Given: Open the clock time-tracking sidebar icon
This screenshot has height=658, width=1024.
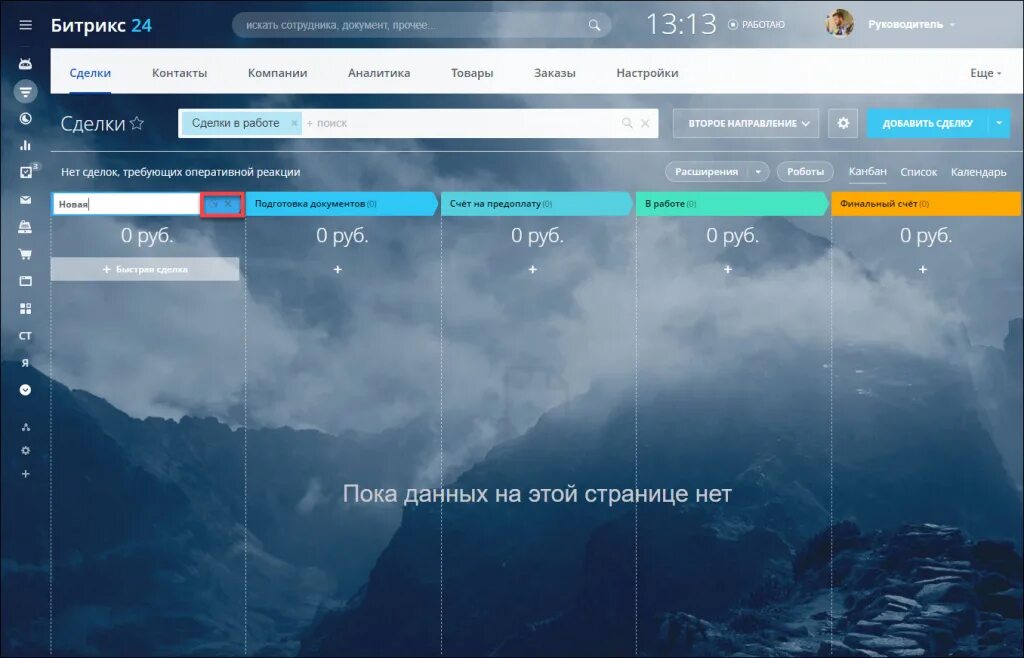Looking at the screenshot, I should [x=25, y=119].
